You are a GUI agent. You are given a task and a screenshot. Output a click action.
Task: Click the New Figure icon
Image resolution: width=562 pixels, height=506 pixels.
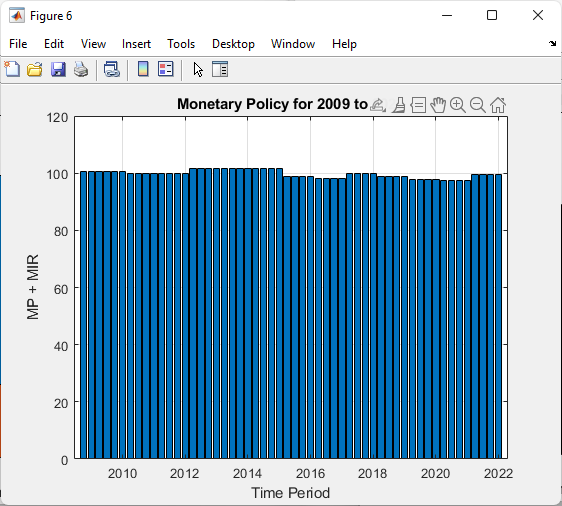click(12, 69)
